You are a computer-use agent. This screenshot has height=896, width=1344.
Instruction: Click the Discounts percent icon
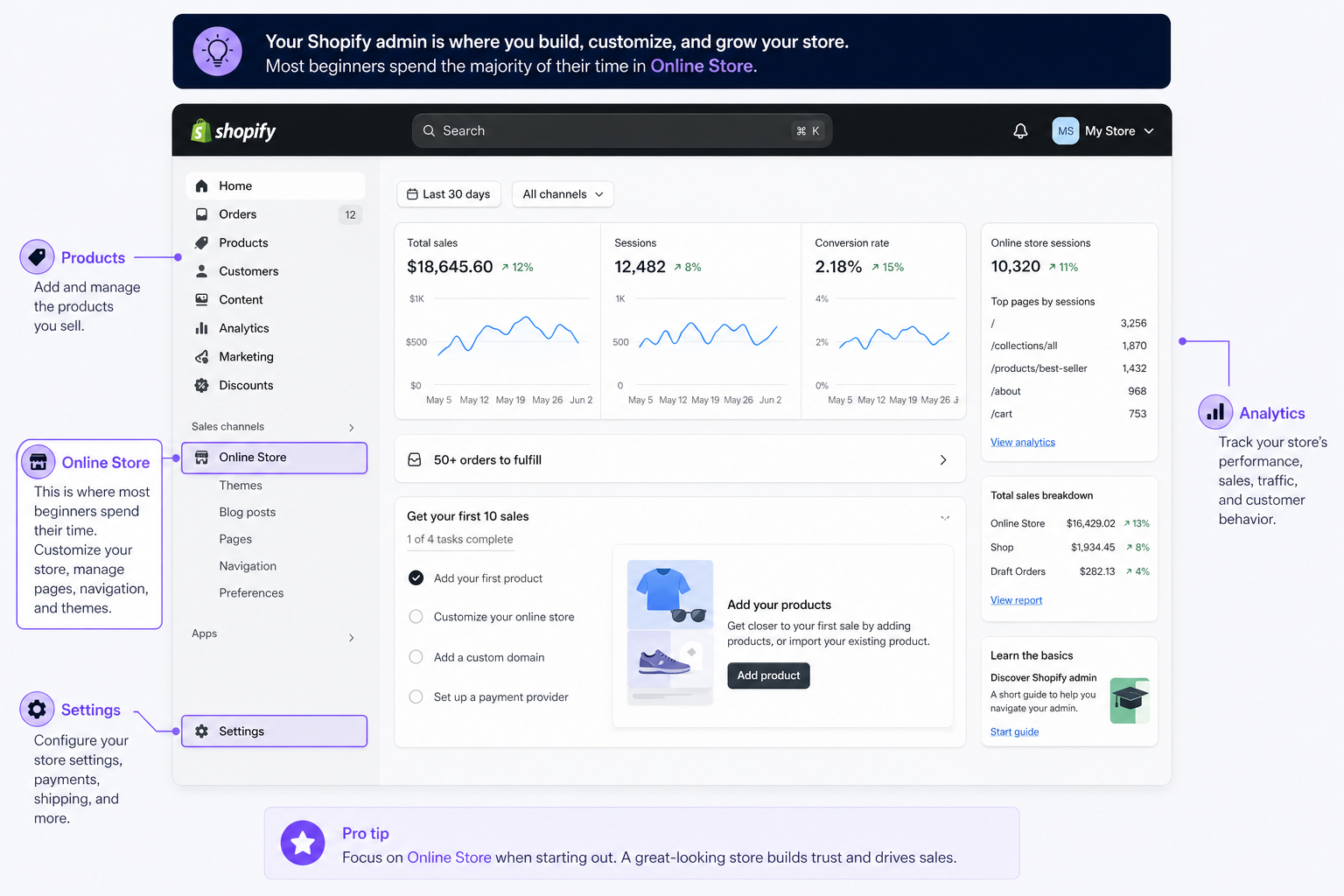(202, 385)
